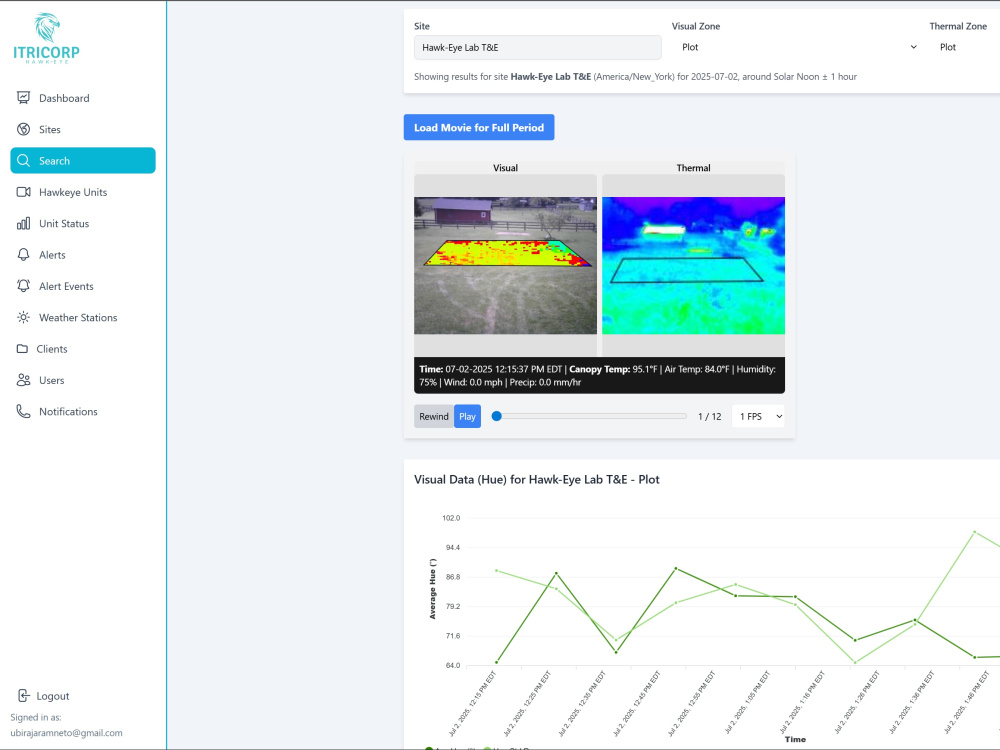
Task: Click the Visual camera image thumbnail
Action: pos(505,265)
